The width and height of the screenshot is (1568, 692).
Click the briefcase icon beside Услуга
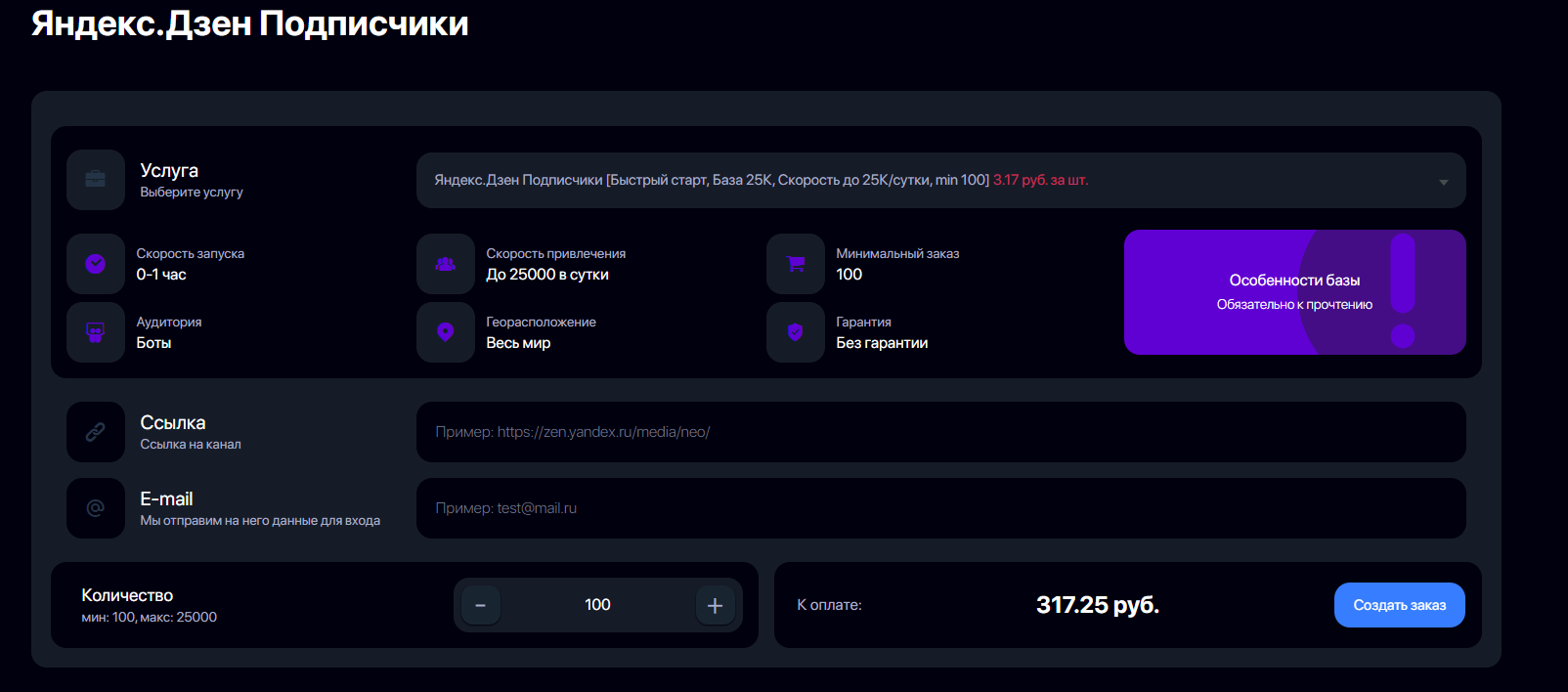coord(96,179)
